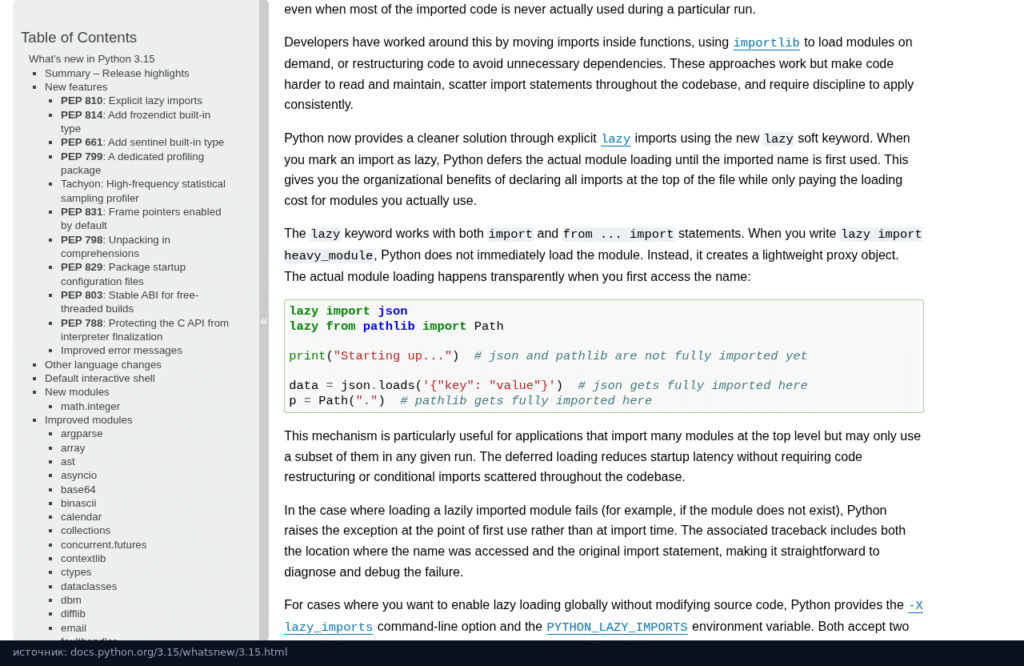Jump to Improved error messages
Image resolution: width=1024 pixels, height=666 pixels.
(121, 351)
